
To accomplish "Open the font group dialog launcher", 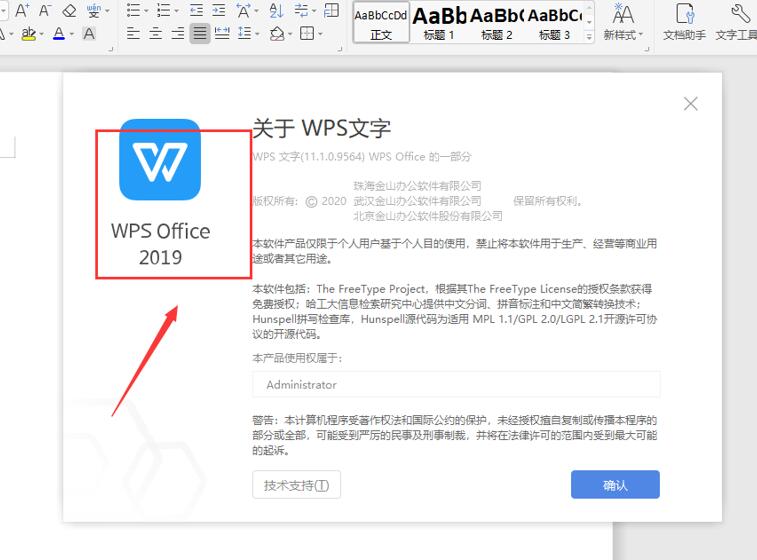I will click(111, 49).
